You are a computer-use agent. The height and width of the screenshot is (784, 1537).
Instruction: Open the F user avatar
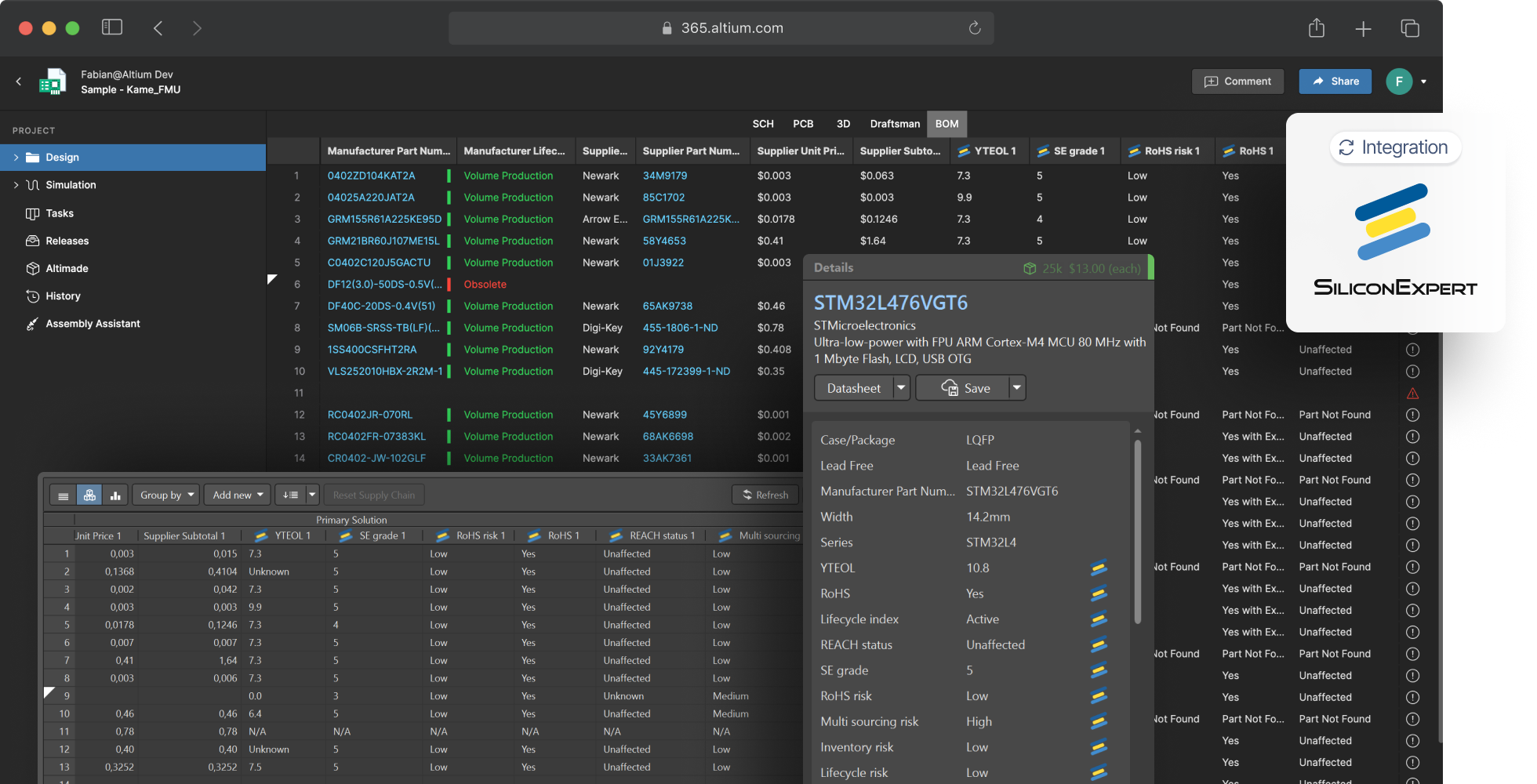(x=1399, y=82)
